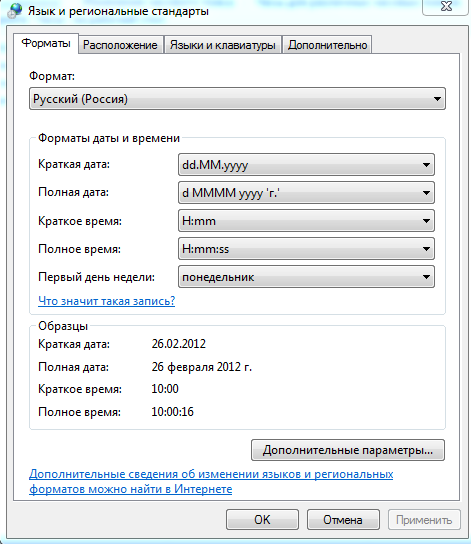The height and width of the screenshot is (544, 471).
Task: Click the sample 26 февраля 2012 г.
Action: [x=202, y=367]
